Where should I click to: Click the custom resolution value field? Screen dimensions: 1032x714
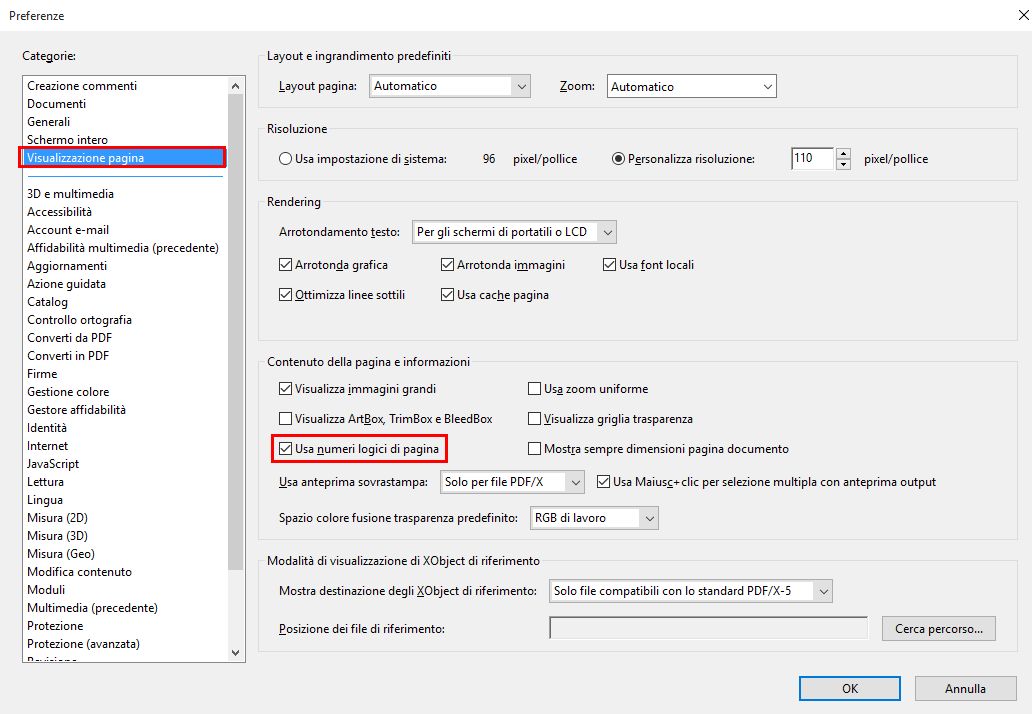(813, 159)
